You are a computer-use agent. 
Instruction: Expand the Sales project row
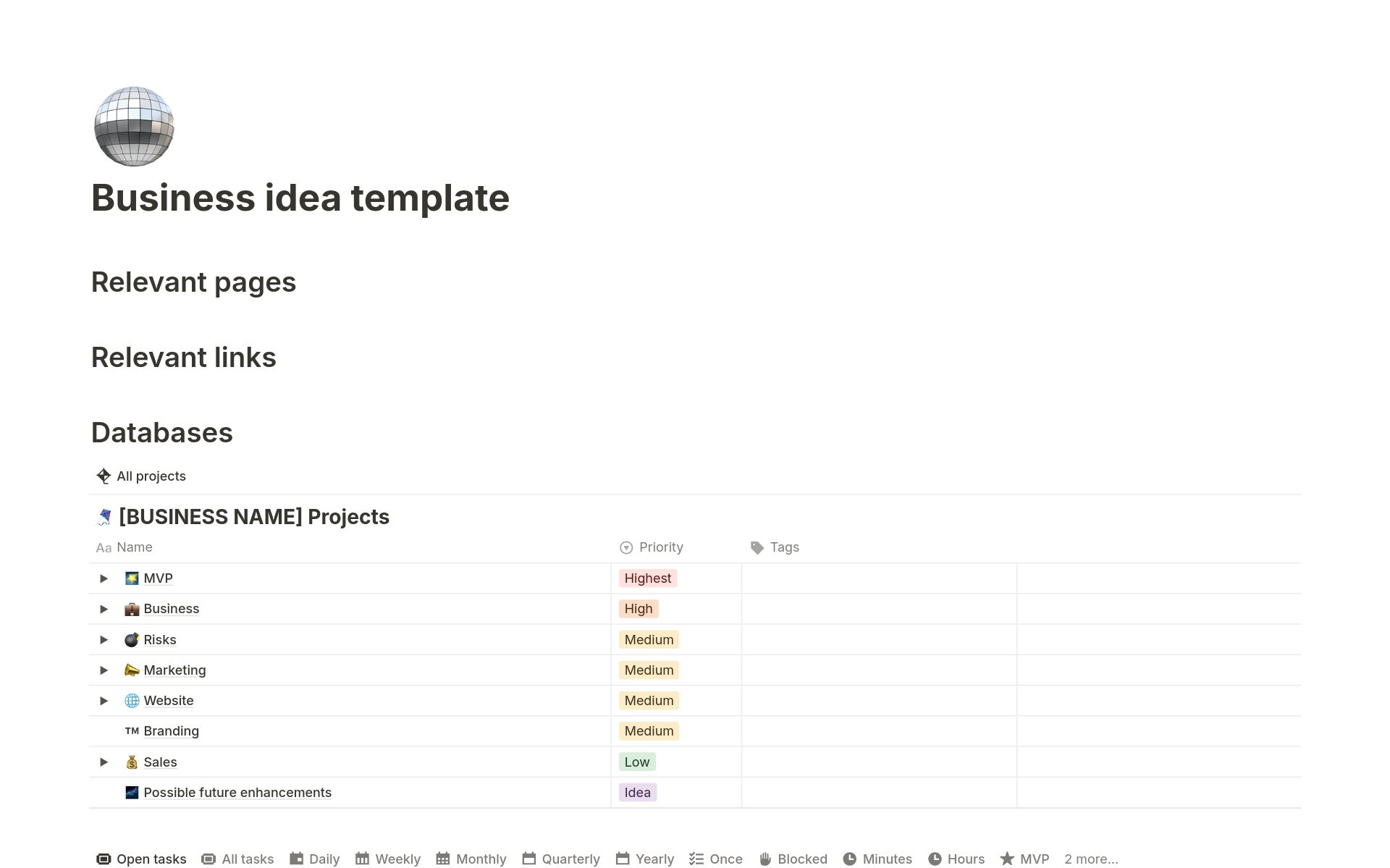(x=104, y=762)
